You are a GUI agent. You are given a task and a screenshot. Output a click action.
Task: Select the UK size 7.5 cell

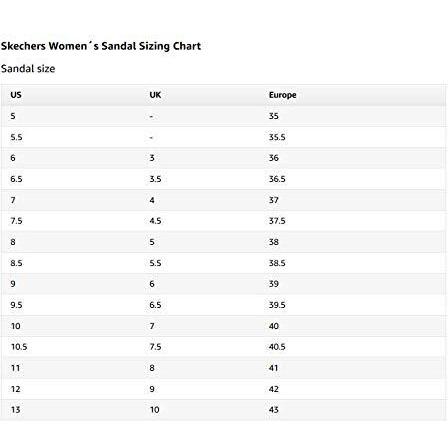(155, 347)
